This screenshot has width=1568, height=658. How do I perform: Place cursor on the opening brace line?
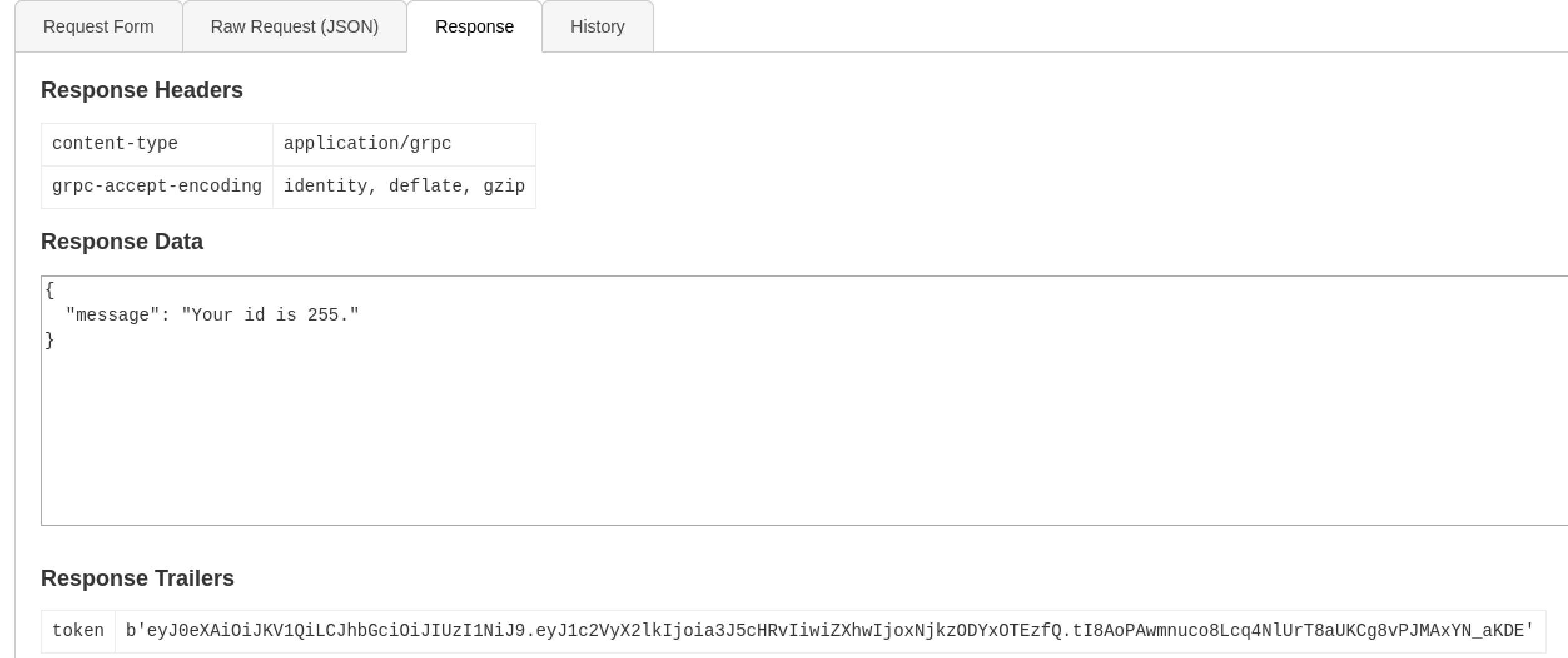point(50,290)
